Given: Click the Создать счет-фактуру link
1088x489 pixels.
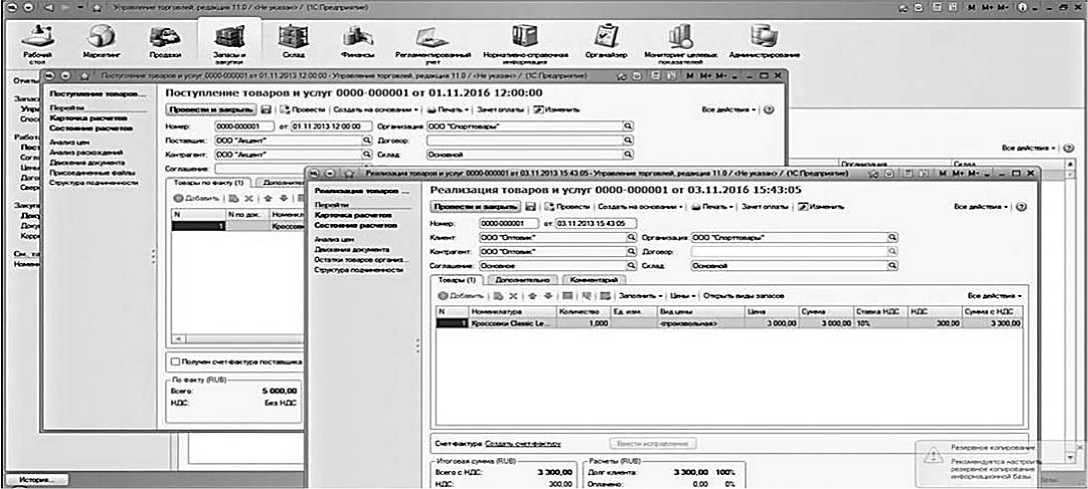Looking at the screenshot, I should (522, 443).
